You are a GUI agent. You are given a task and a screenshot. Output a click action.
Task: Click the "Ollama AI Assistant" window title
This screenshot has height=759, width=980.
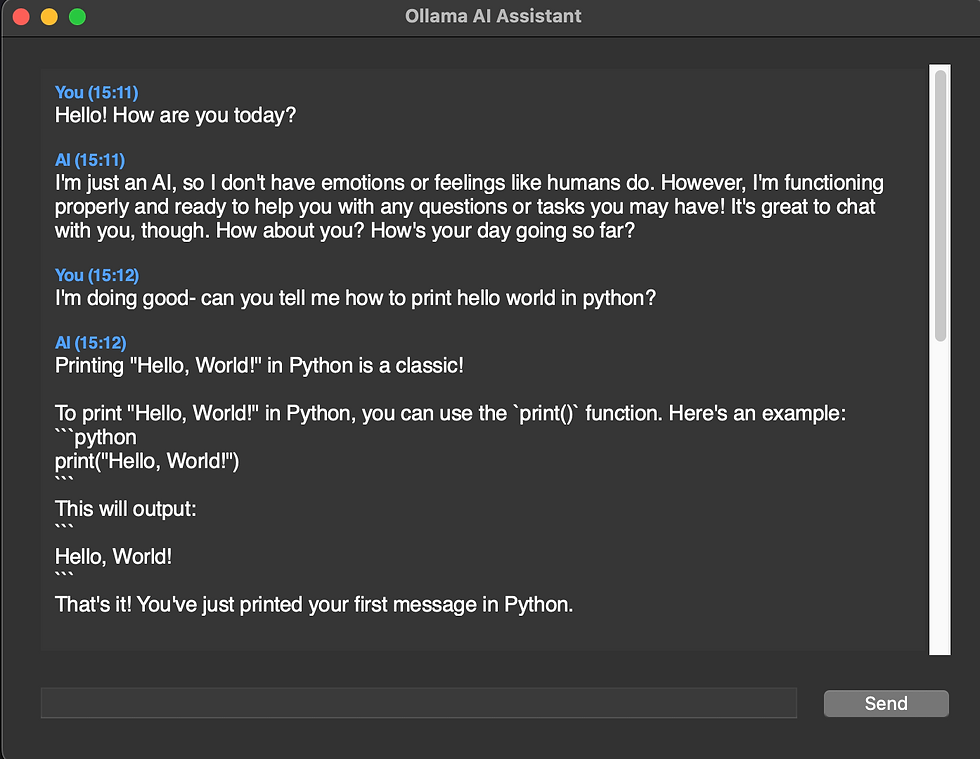[493, 16]
